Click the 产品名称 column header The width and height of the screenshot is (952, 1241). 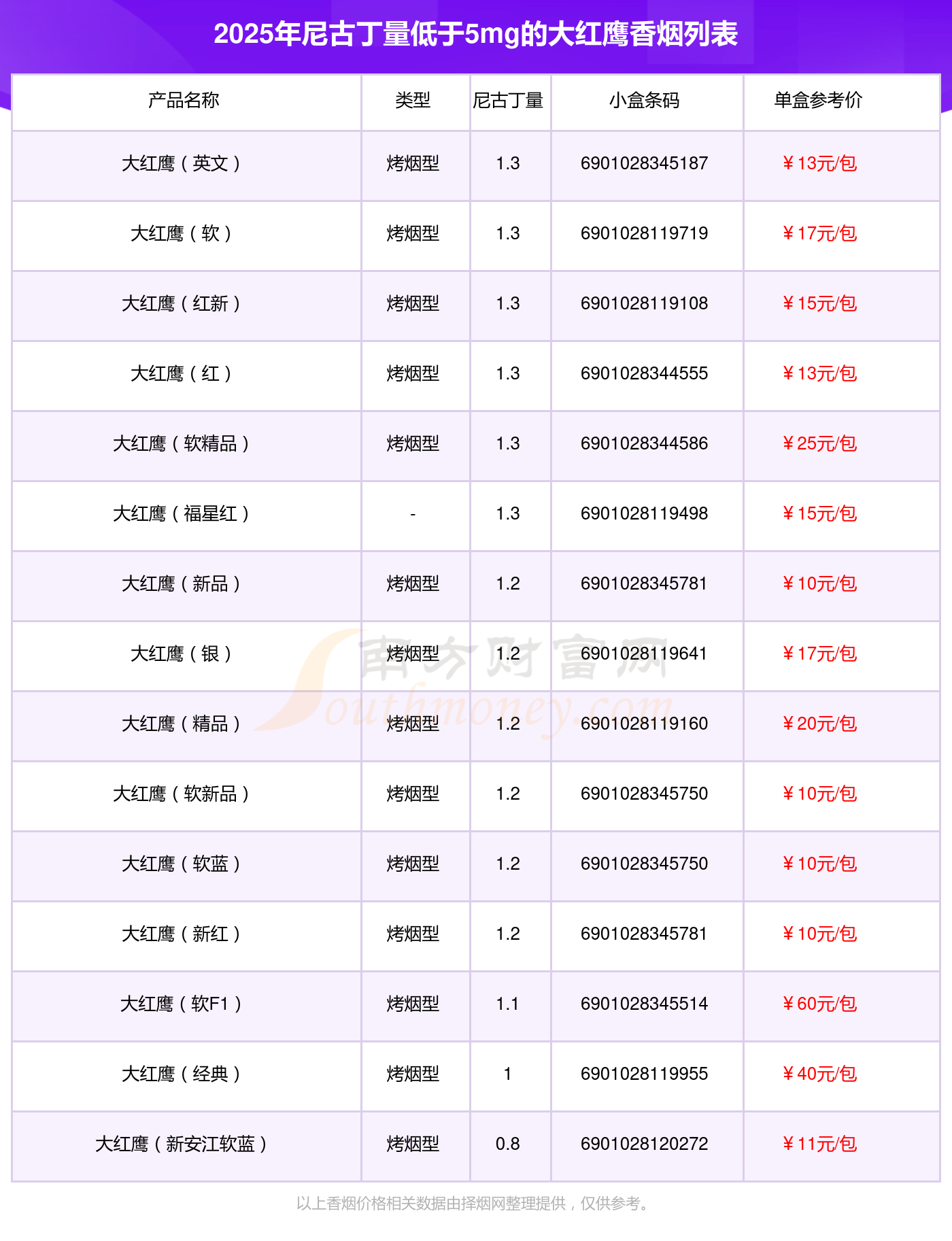pos(184,101)
